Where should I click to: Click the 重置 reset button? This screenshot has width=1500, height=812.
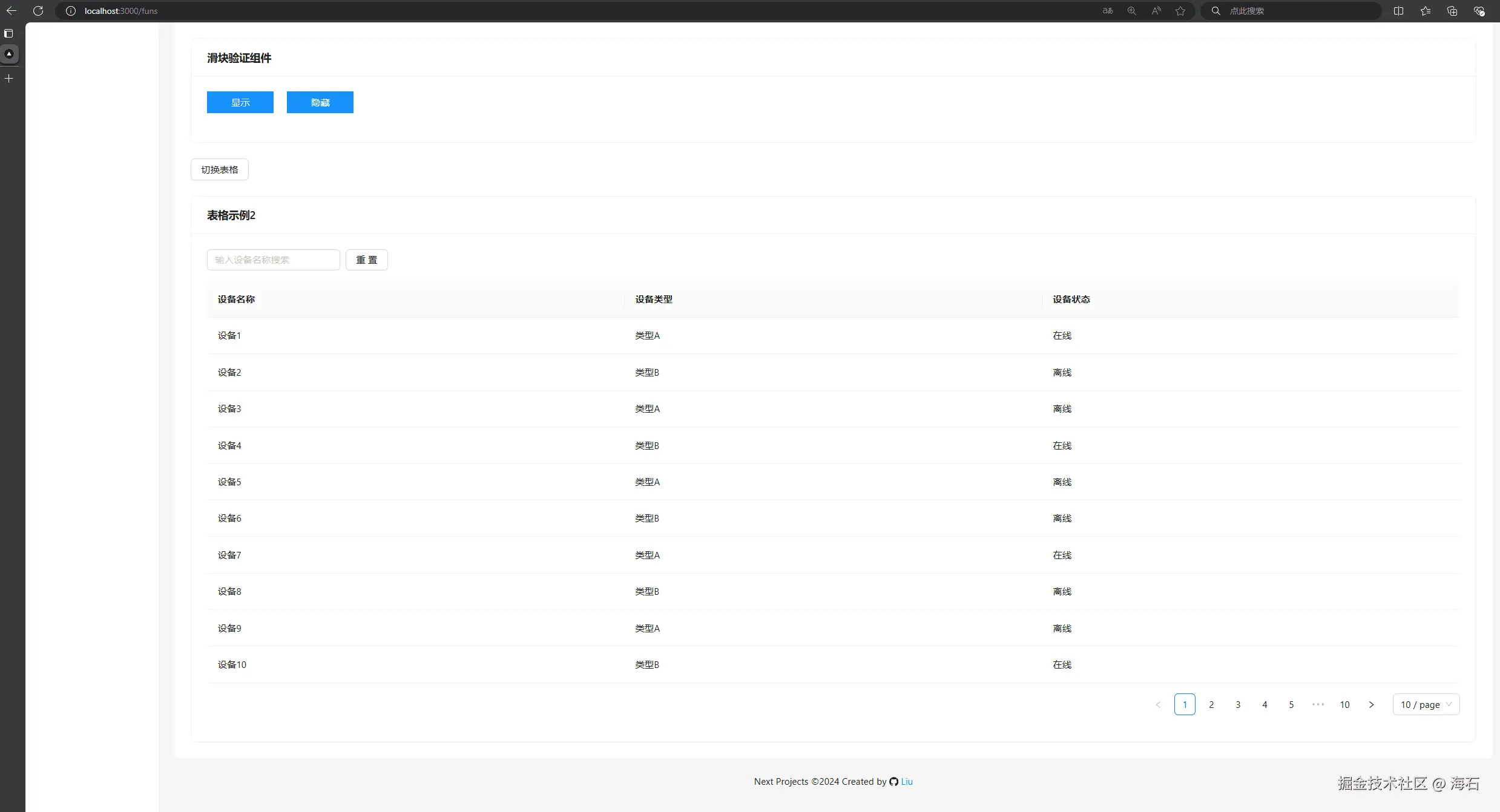coord(366,260)
